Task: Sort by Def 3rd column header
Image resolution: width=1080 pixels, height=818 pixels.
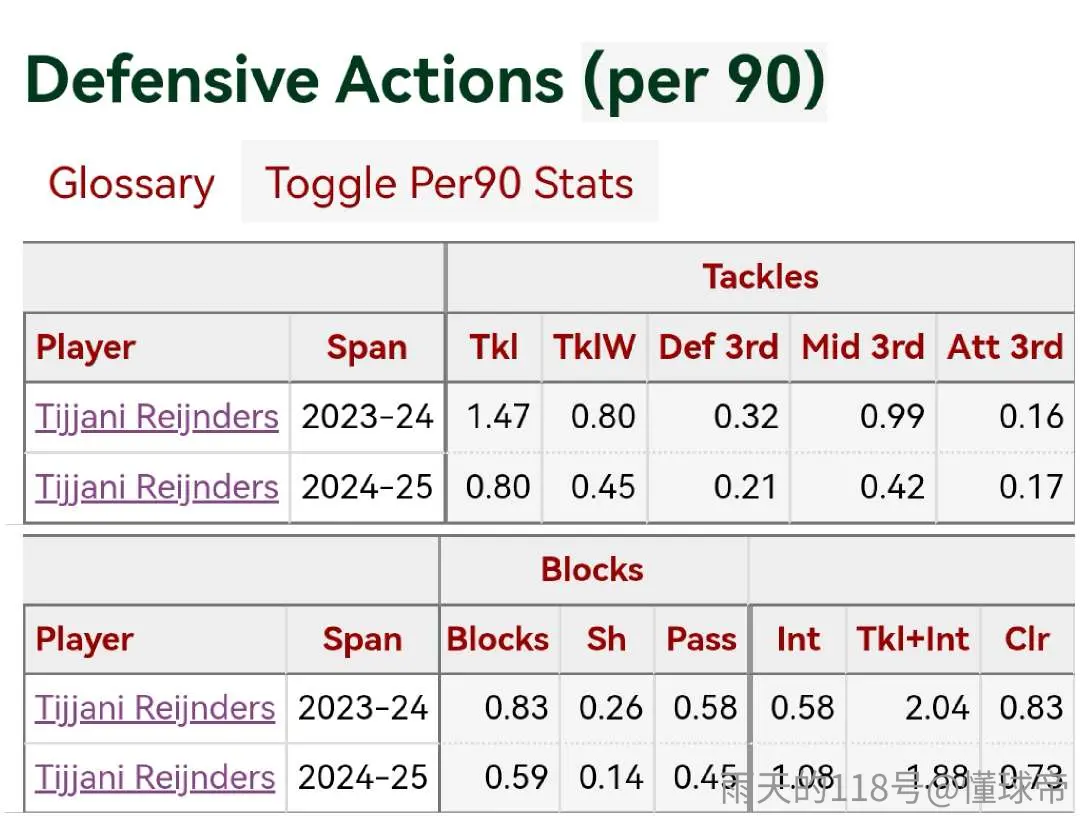Action: [719, 347]
